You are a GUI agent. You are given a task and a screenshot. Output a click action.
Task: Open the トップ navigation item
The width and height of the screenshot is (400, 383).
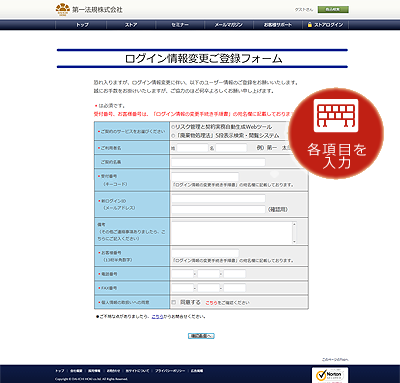click(82, 25)
